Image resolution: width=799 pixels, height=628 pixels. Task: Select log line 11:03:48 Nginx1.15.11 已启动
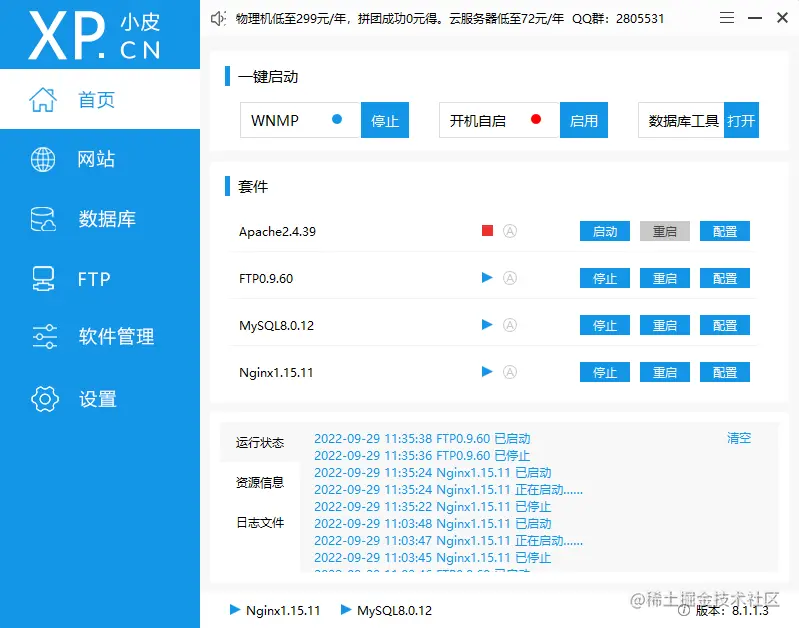tap(433, 524)
